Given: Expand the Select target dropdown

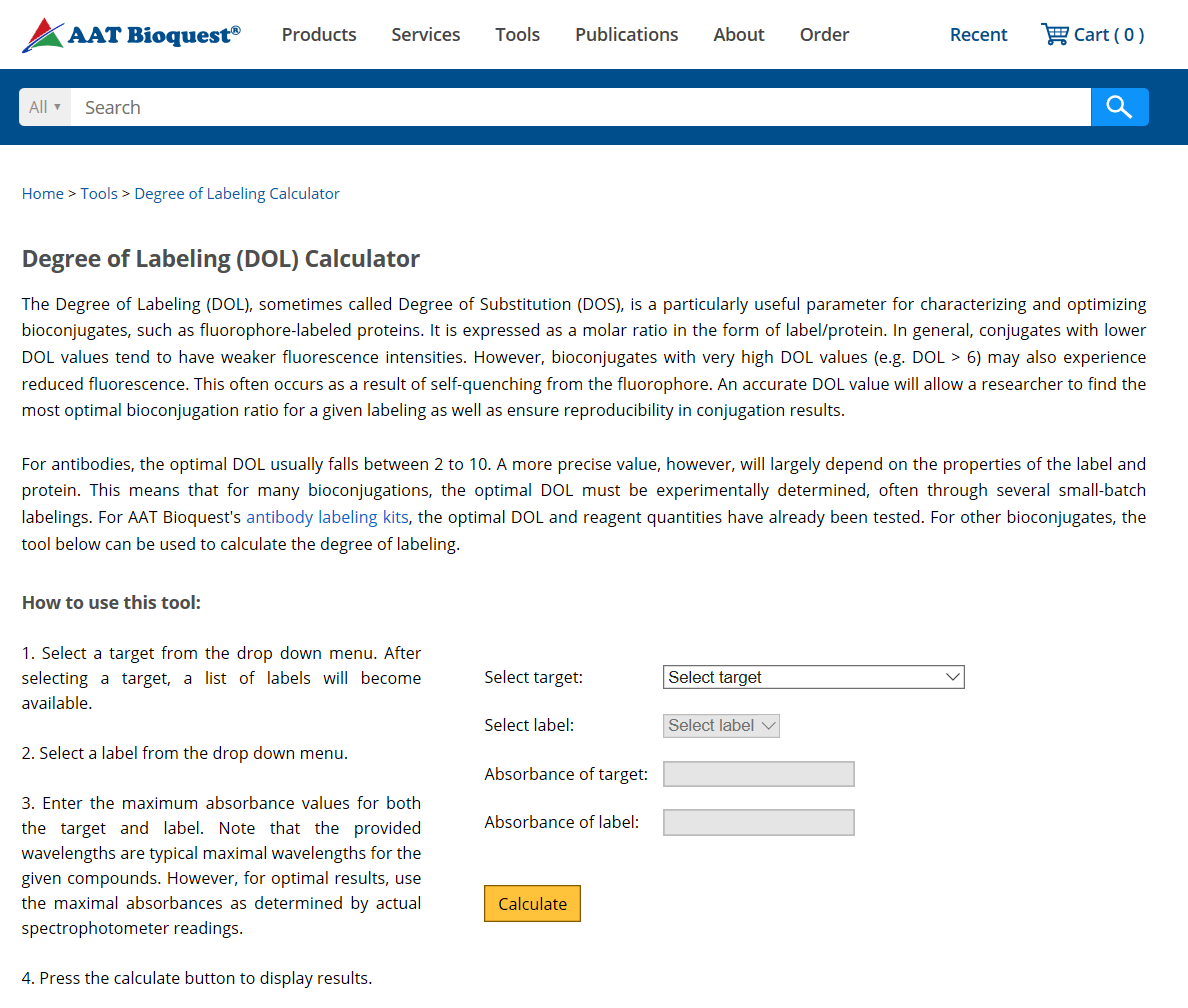Looking at the screenshot, I should [x=813, y=677].
